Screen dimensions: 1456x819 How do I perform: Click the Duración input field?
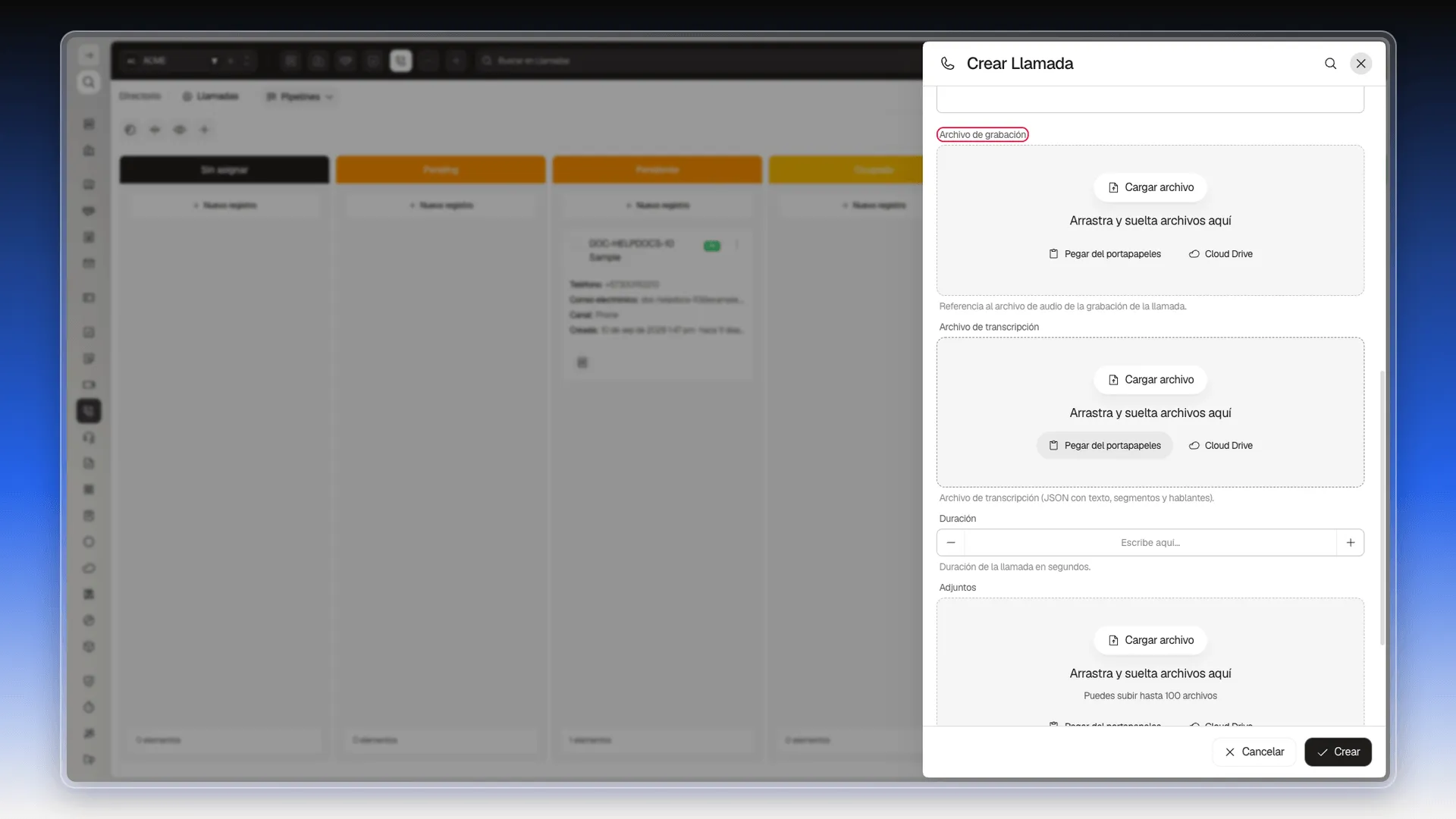[x=1150, y=543]
